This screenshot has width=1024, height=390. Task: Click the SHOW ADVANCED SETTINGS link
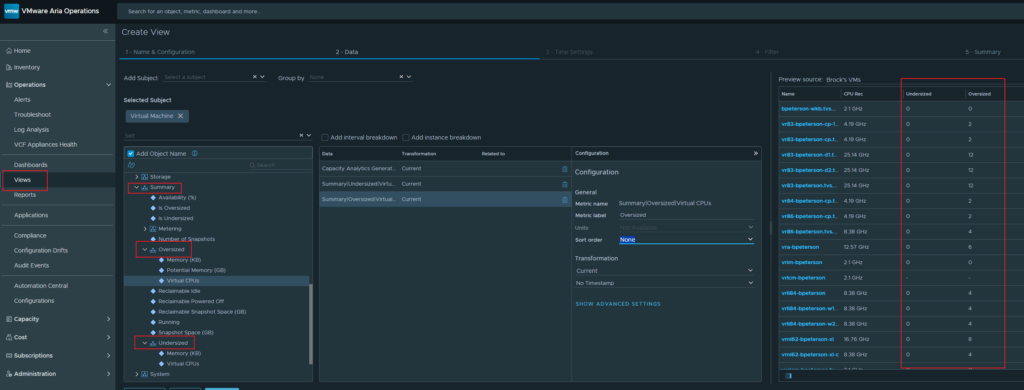(x=618, y=304)
